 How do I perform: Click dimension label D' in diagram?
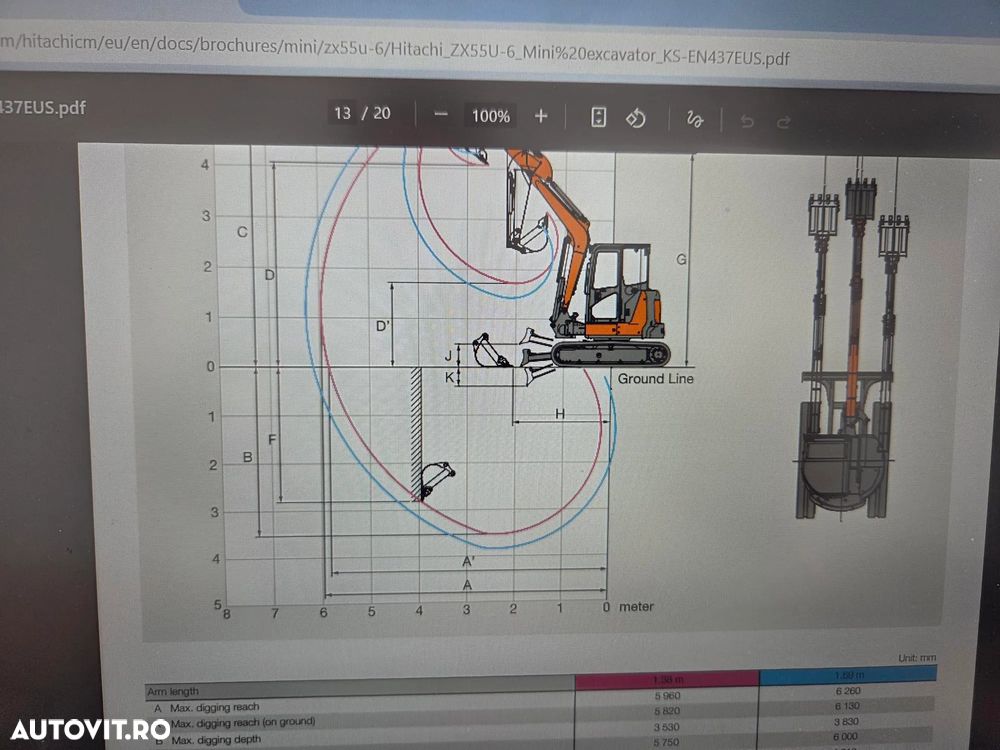pyautogui.click(x=383, y=326)
